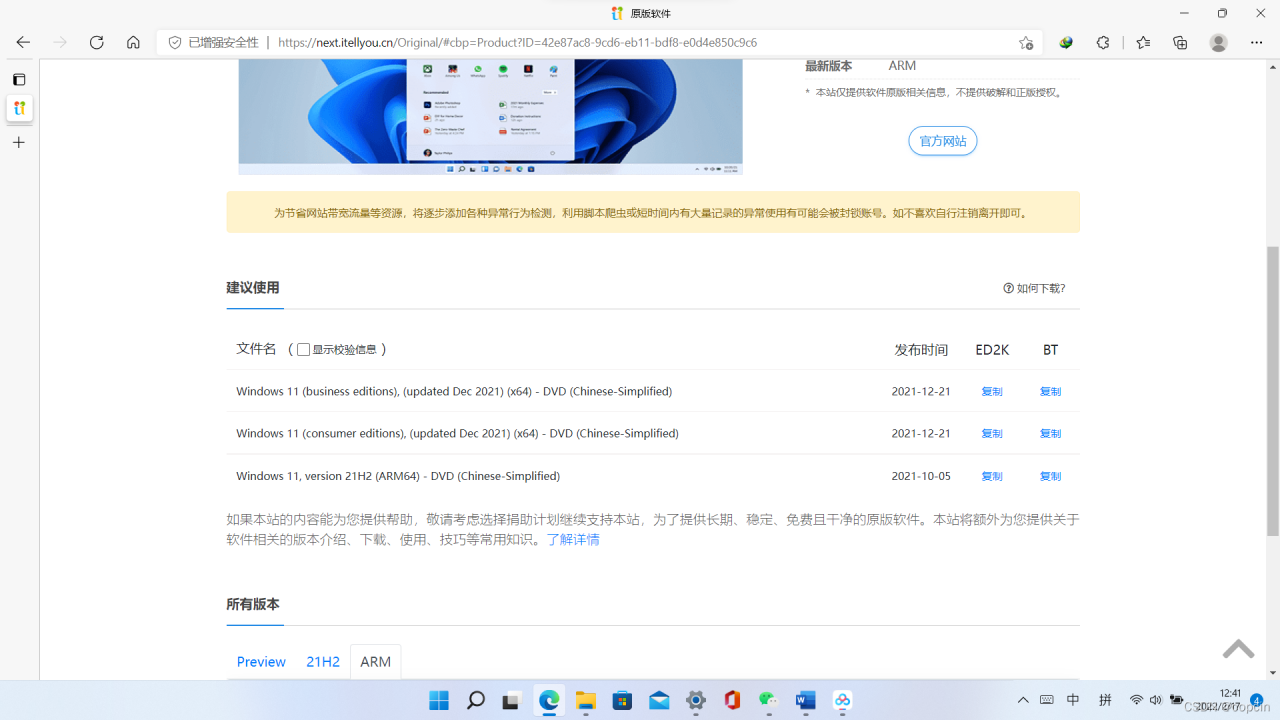
Task: Click the address bar URL field
Action: pos(640,43)
